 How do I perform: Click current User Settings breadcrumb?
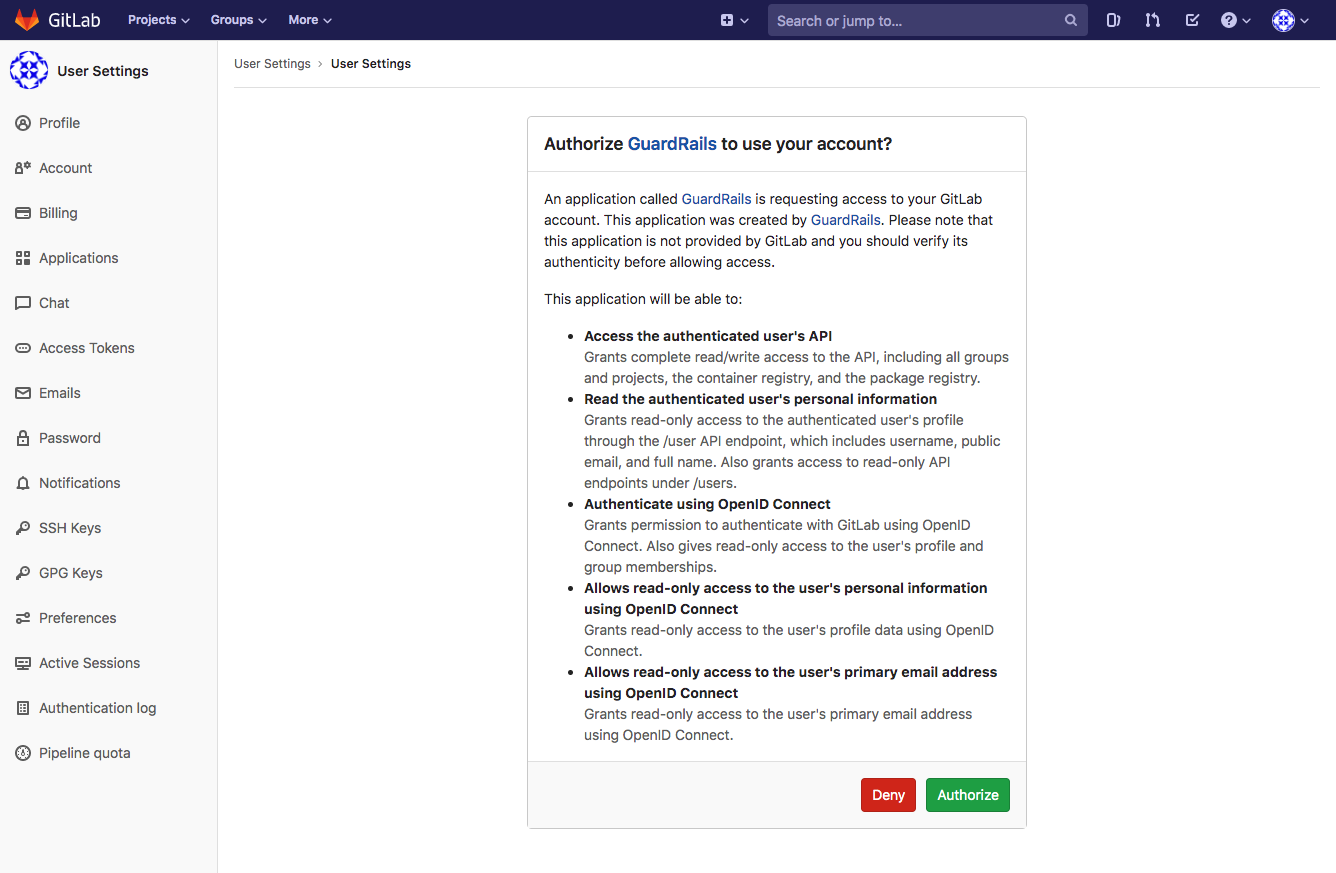pyautogui.click(x=371, y=64)
